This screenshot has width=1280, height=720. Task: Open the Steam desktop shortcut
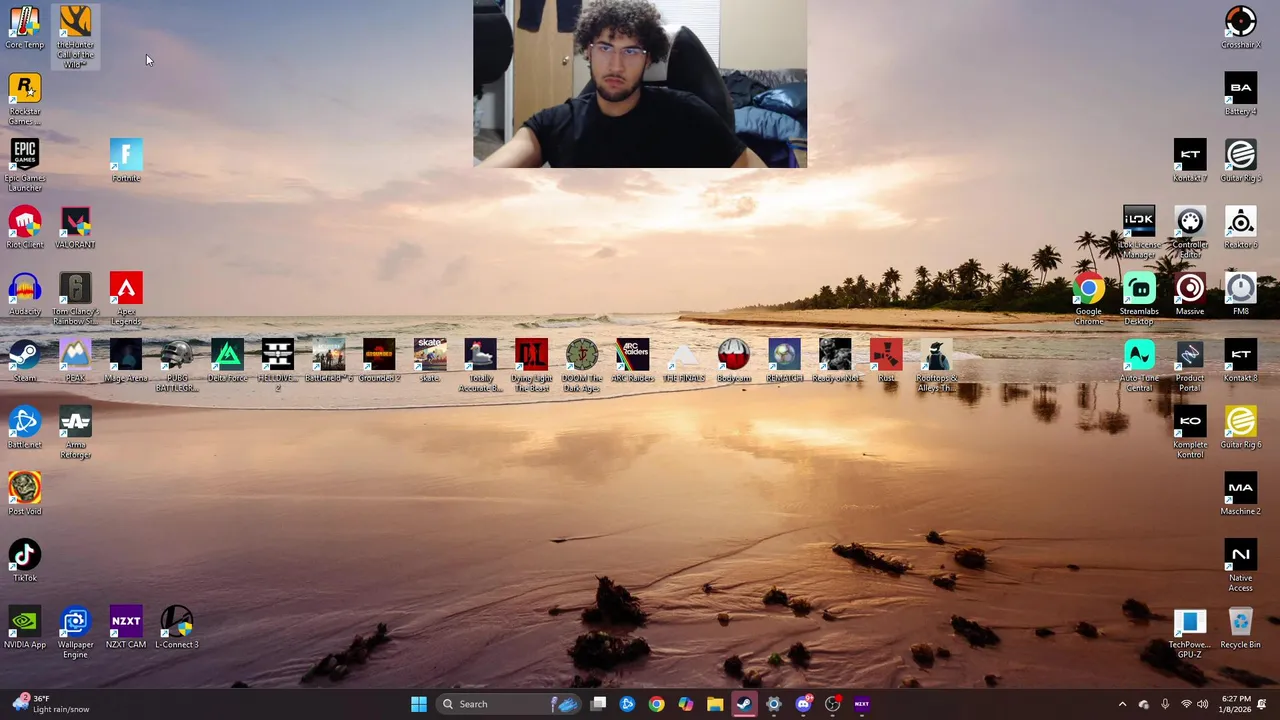(25, 361)
